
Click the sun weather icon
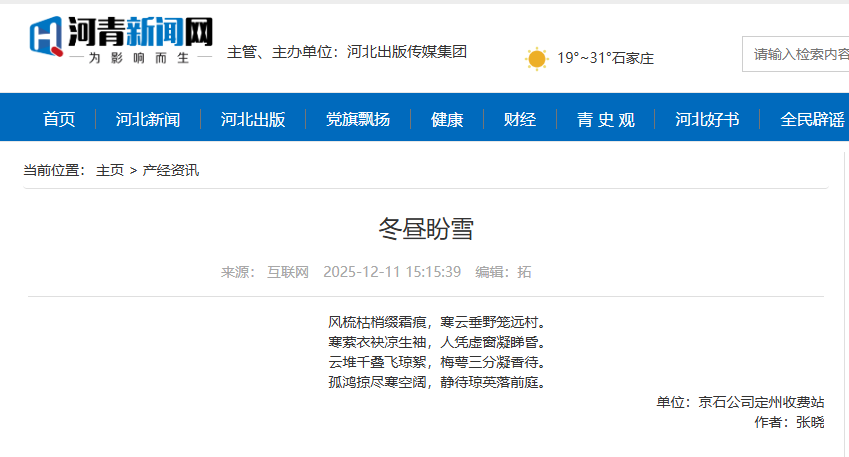[537, 58]
